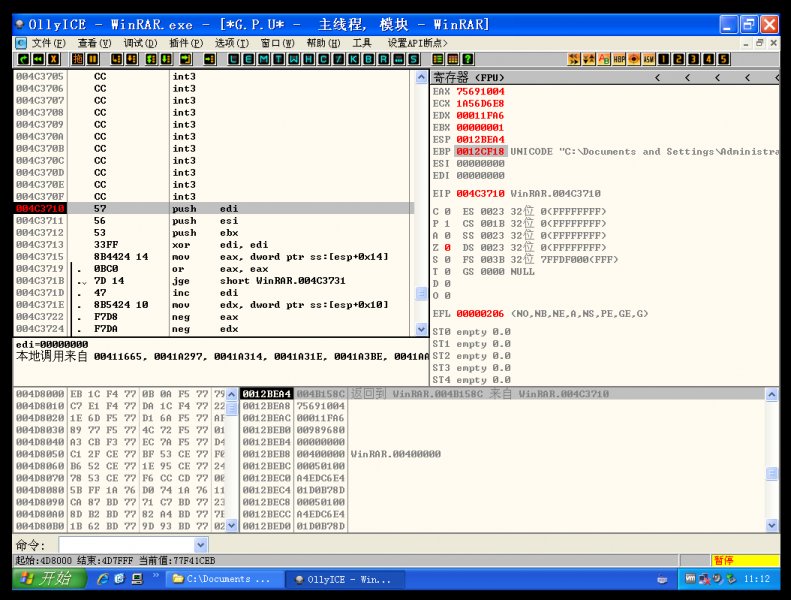Screen dimensions: 791x600
Task: Select numbered toolbar button 3
Action: pyautogui.click(x=694, y=59)
